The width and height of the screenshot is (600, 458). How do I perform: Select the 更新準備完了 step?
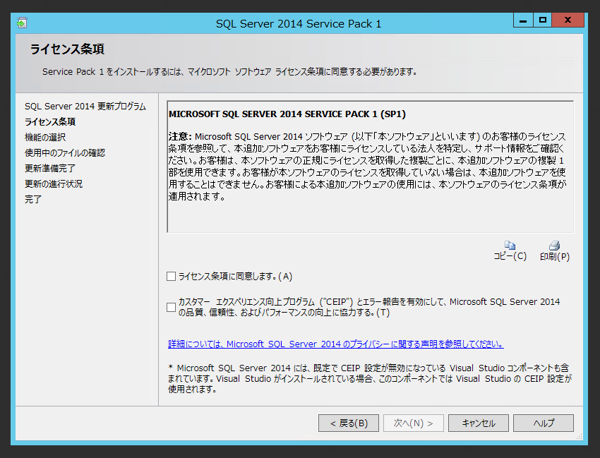[50, 168]
